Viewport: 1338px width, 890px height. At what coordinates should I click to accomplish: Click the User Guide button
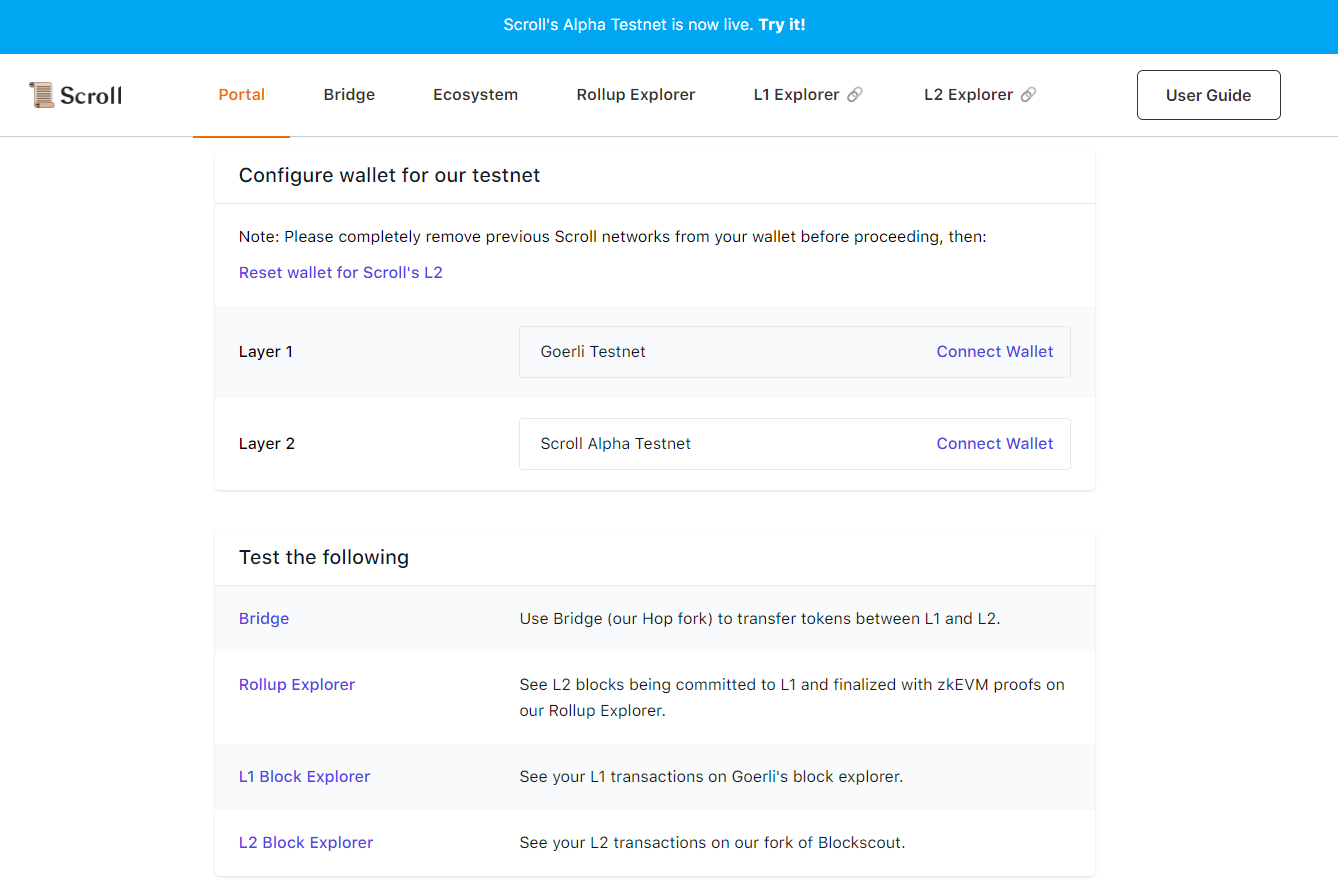pos(1209,95)
